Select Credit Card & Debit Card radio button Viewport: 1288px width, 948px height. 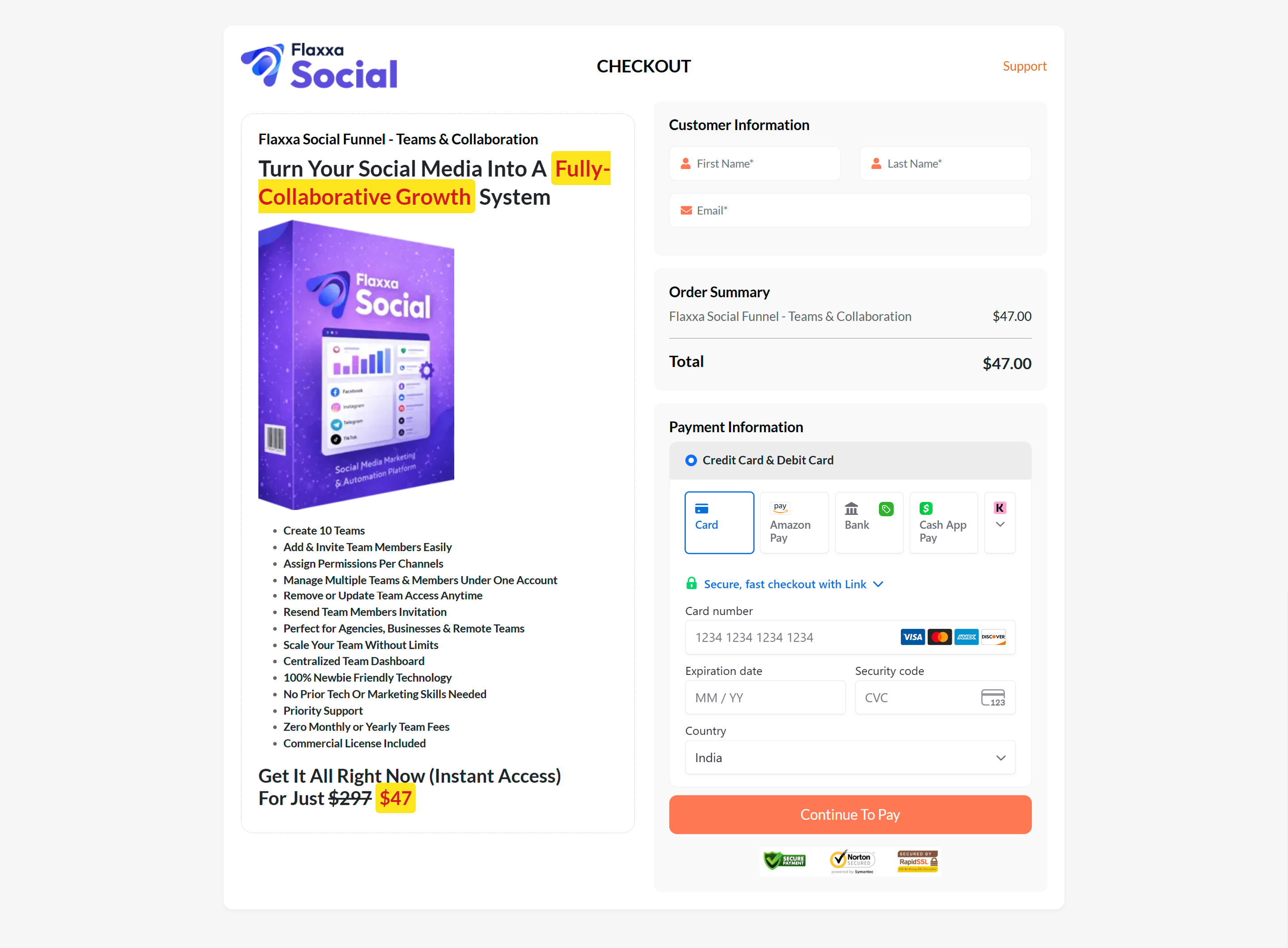(691, 460)
